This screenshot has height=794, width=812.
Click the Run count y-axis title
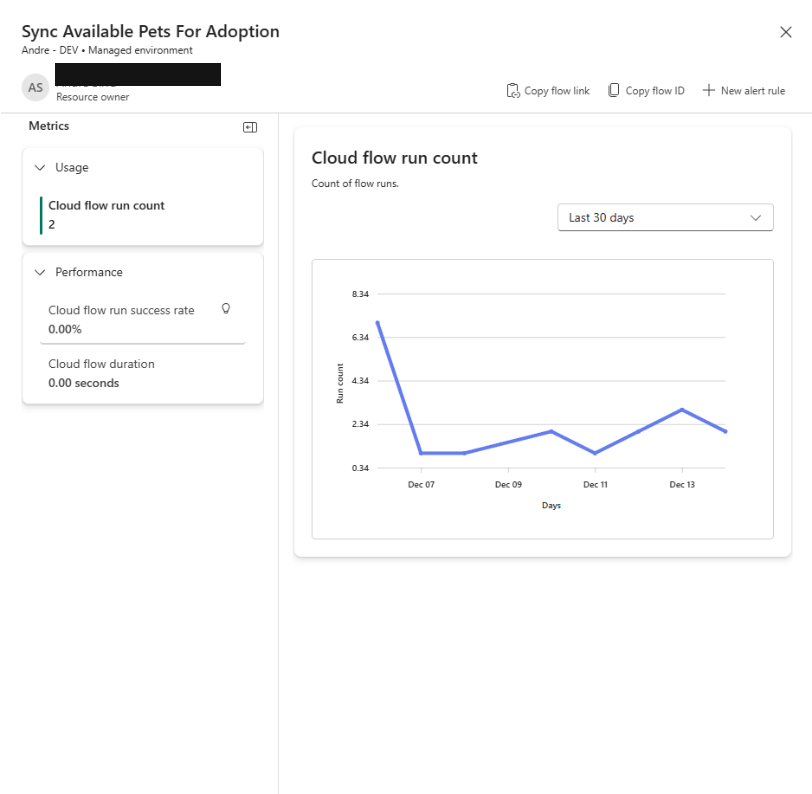click(x=340, y=383)
